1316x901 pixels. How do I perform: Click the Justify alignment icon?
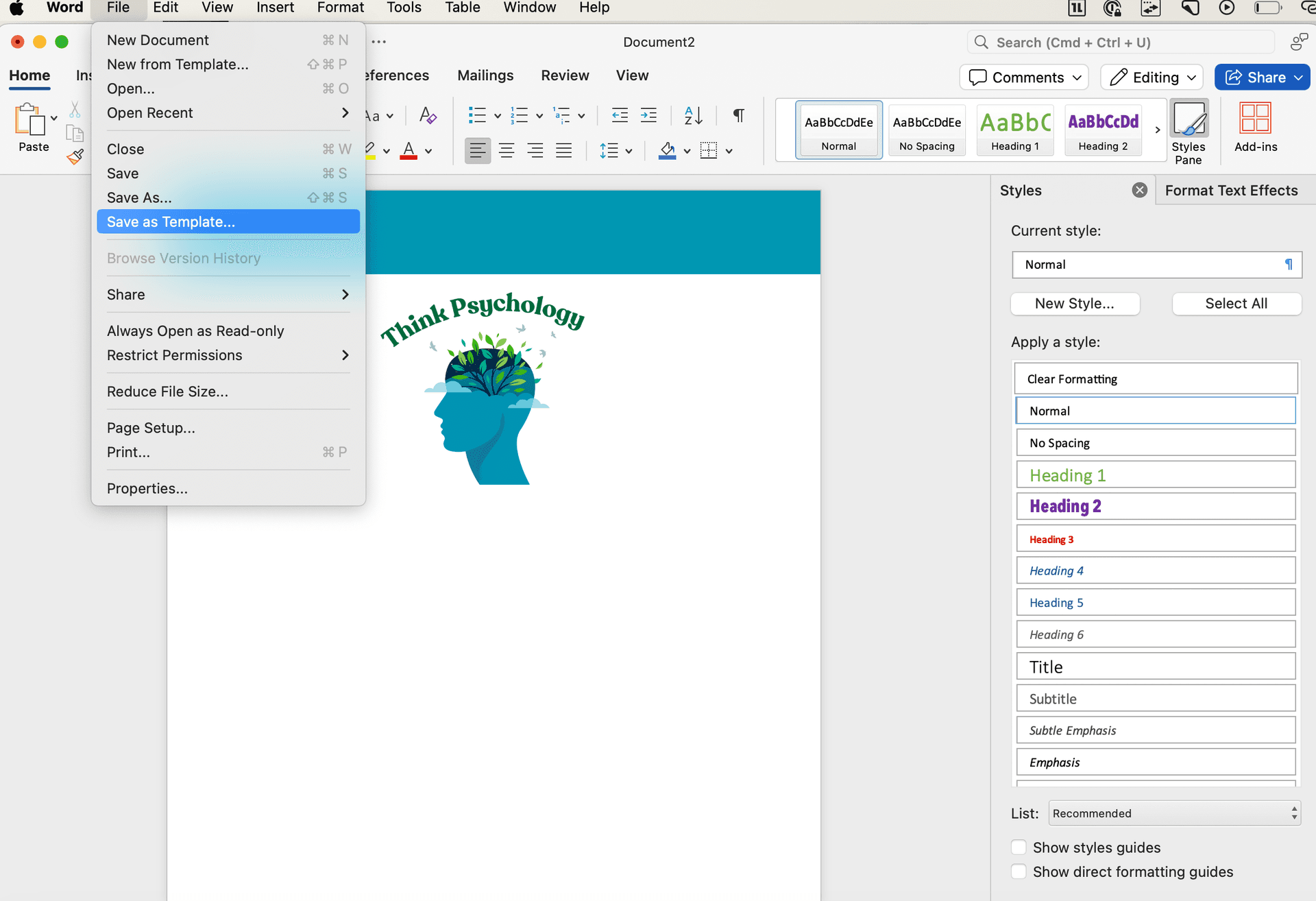(563, 151)
